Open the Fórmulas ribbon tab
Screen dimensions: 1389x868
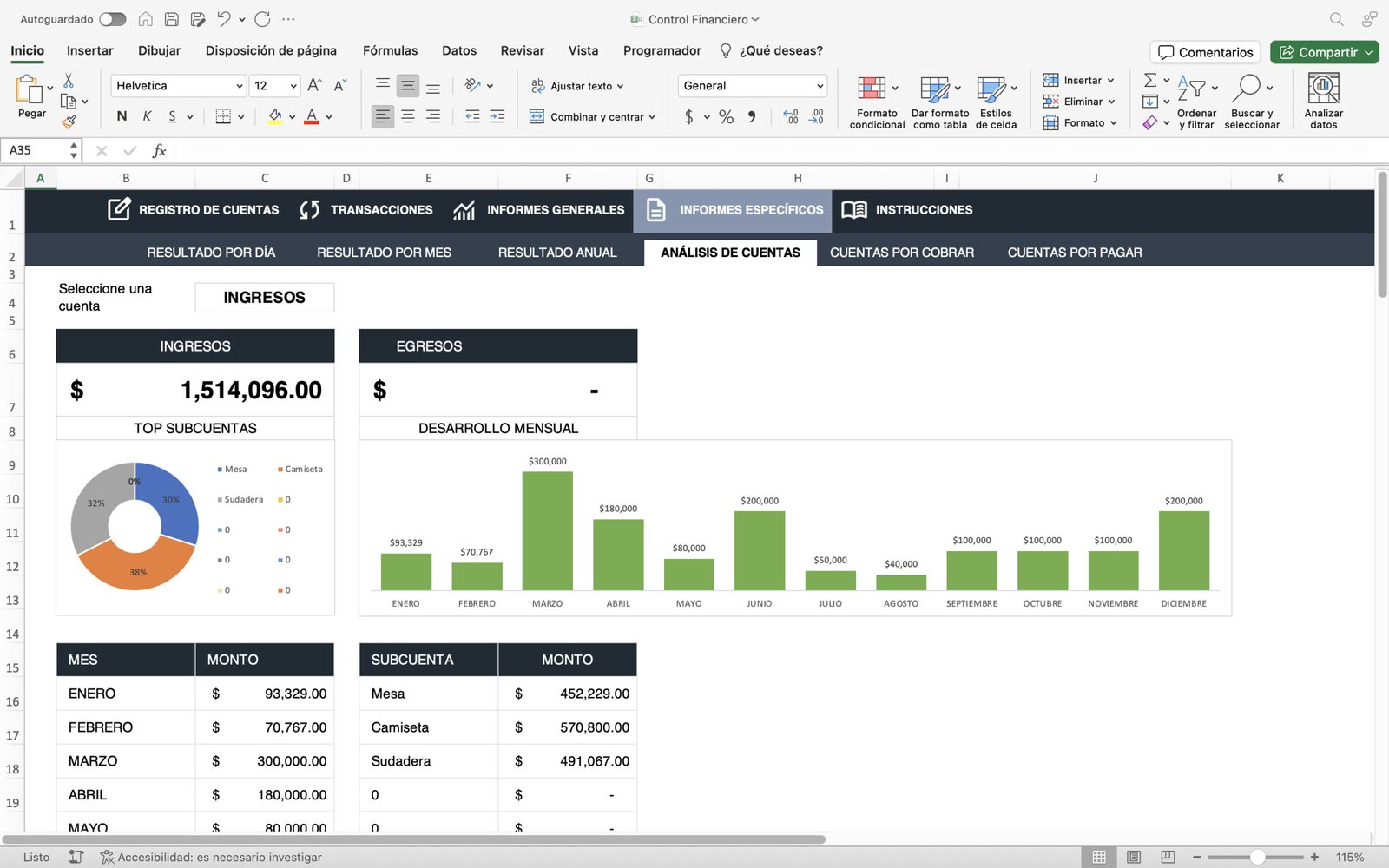390,50
